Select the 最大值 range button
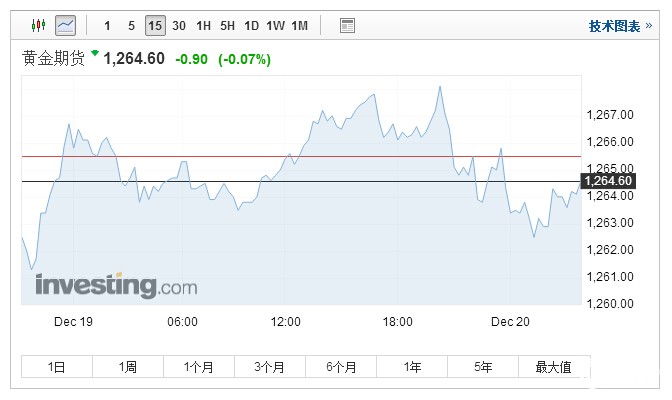Screen dimensions: 672x400 553,367
